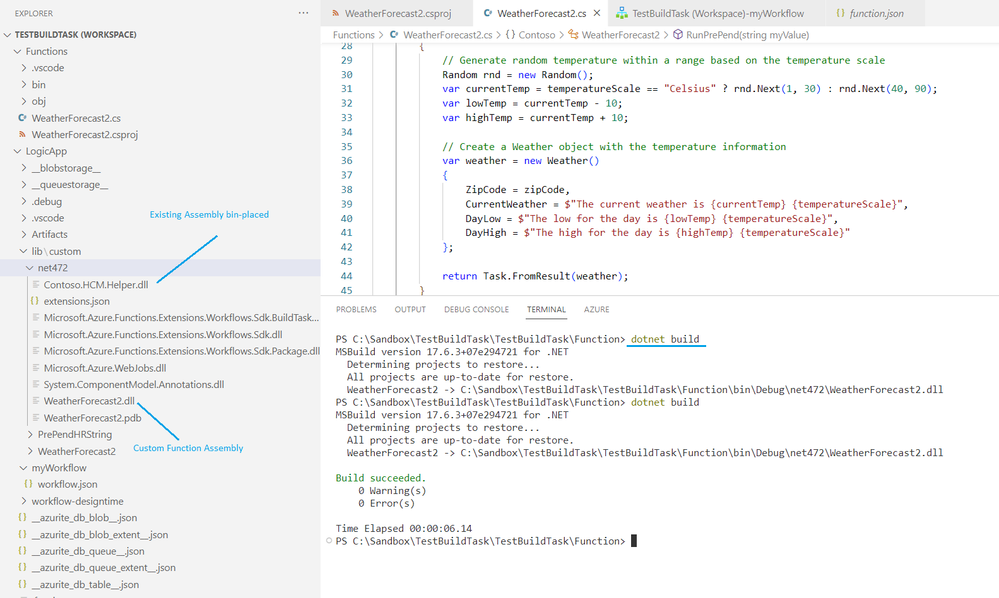Click 'Build succeeded.' text in terminal
Viewport: 999px width, 598px height.
pos(380,478)
